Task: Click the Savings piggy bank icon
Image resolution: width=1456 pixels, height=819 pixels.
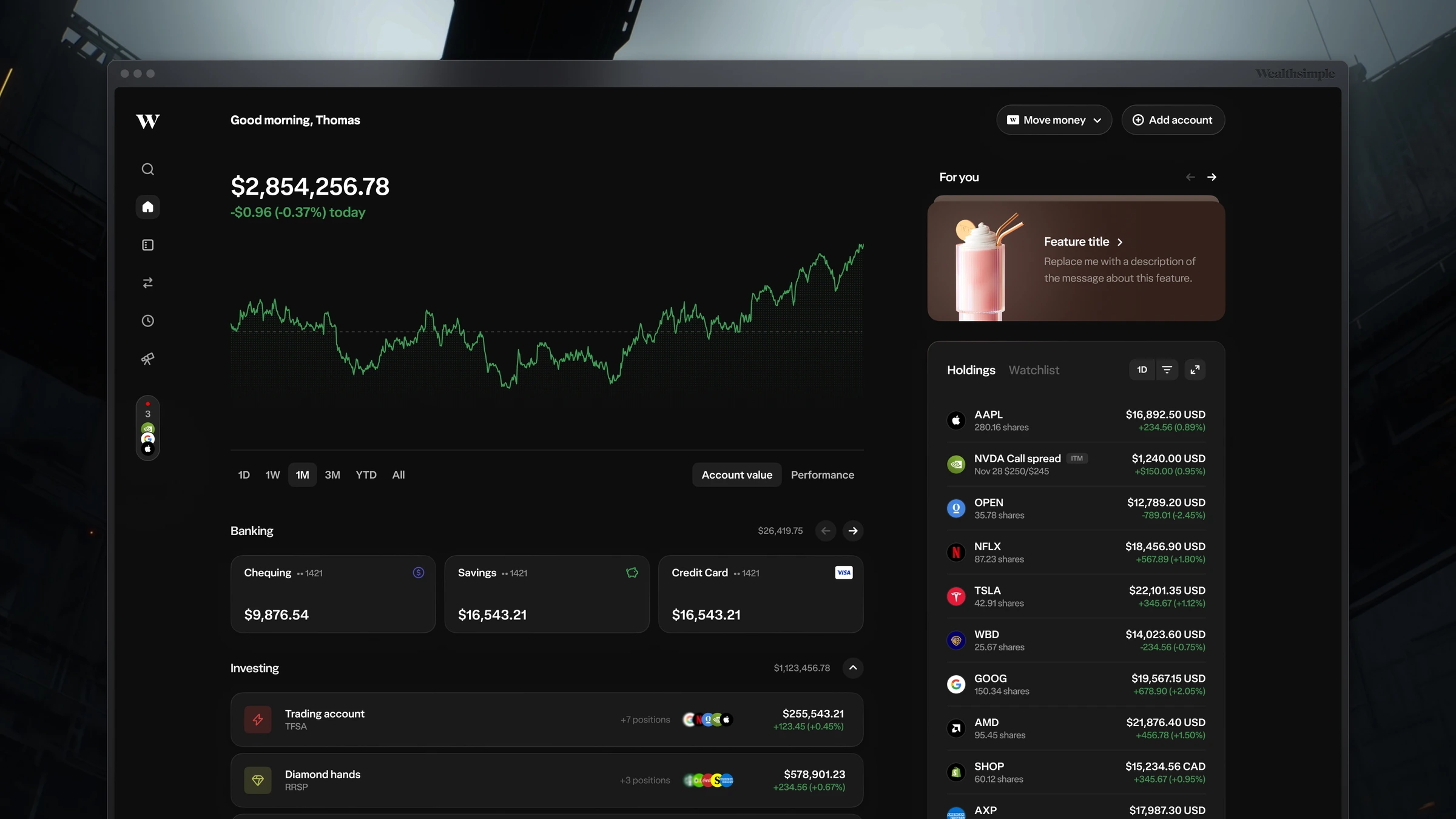Action: (632, 573)
